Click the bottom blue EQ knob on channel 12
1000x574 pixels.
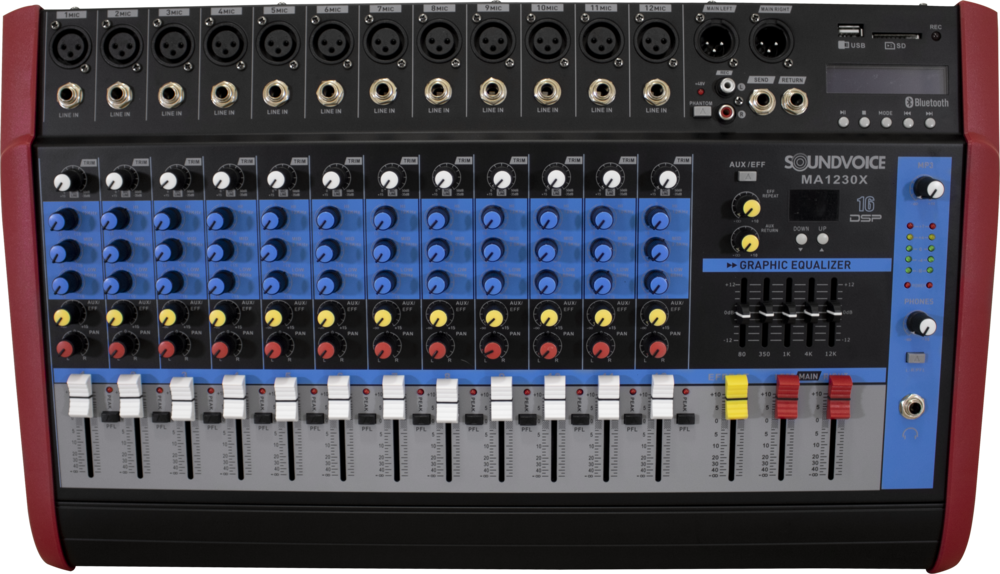(657, 281)
